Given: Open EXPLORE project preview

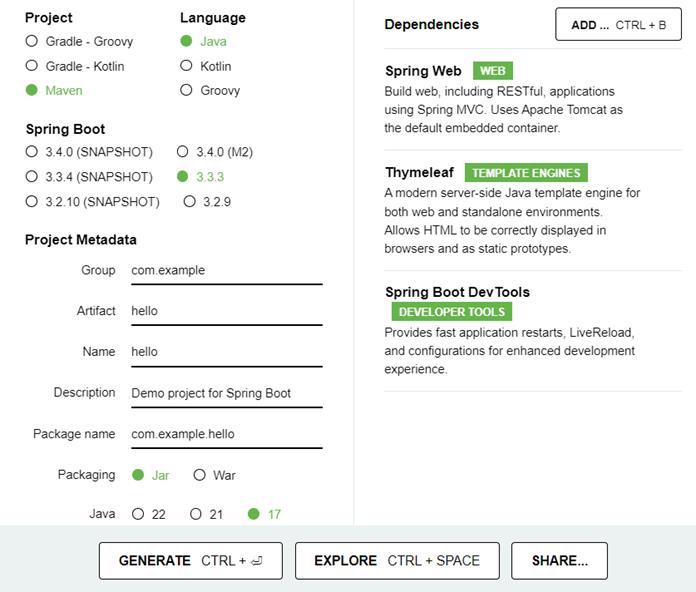Looking at the screenshot, I should (x=397, y=561).
